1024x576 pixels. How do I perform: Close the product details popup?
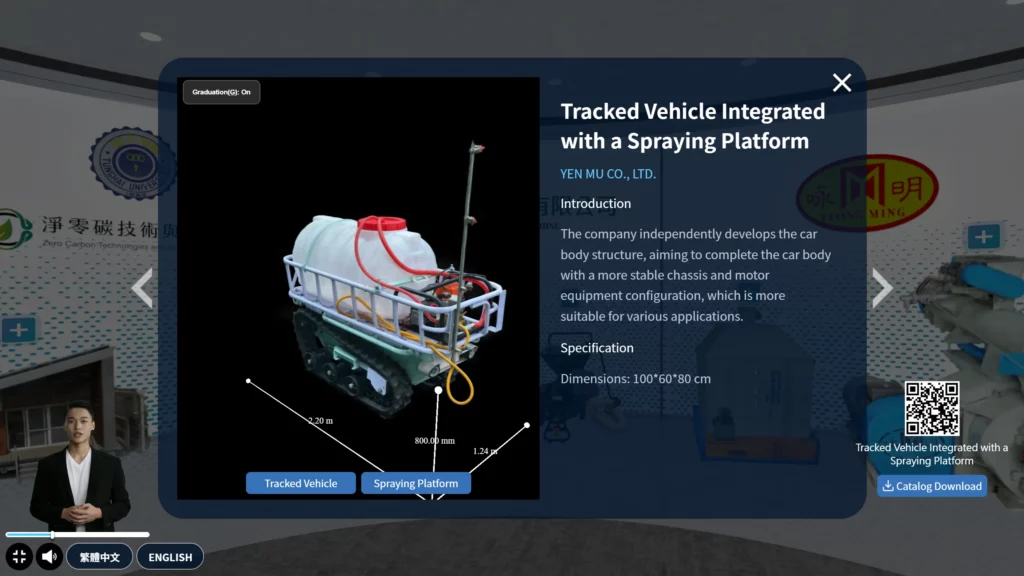pyautogui.click(x=842, y=83)
